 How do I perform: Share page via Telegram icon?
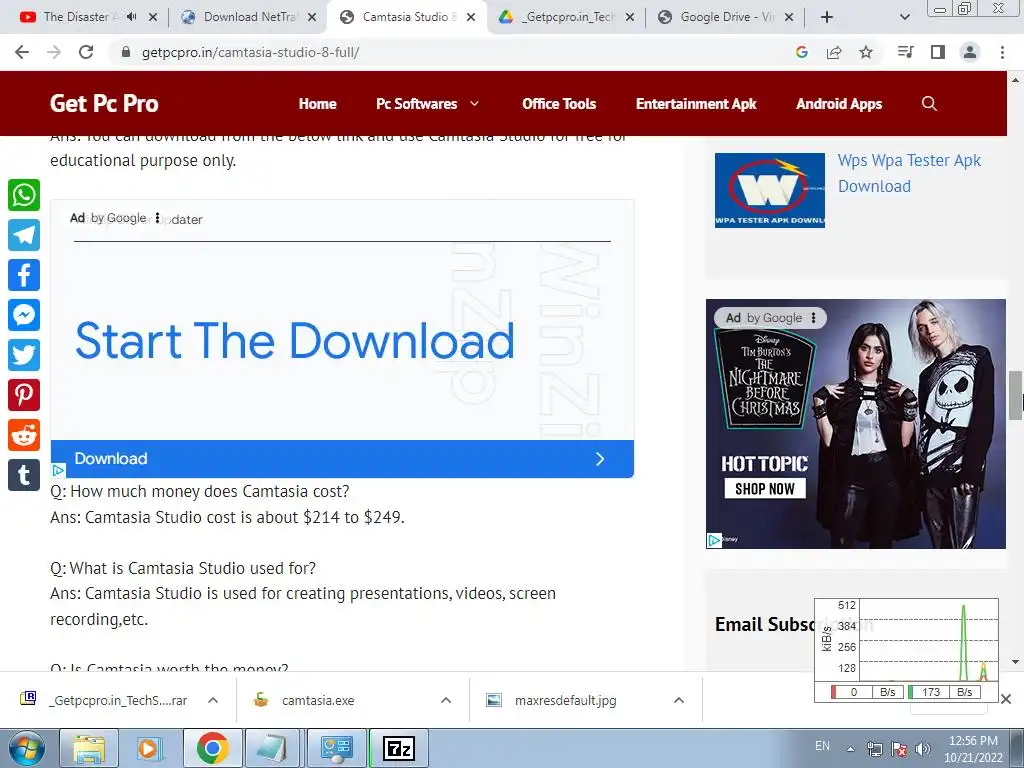coord(24,235)
